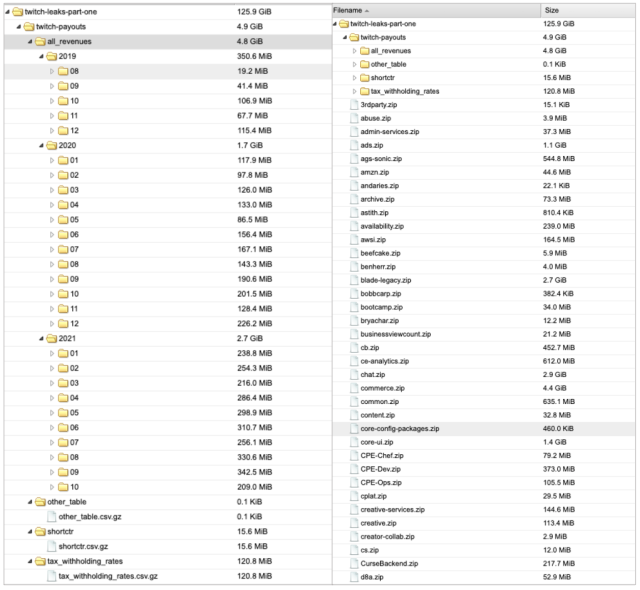Click the 350.6 MiB size value
The width and height of the screenshot is (640, 590).
(x=254, y=56)
